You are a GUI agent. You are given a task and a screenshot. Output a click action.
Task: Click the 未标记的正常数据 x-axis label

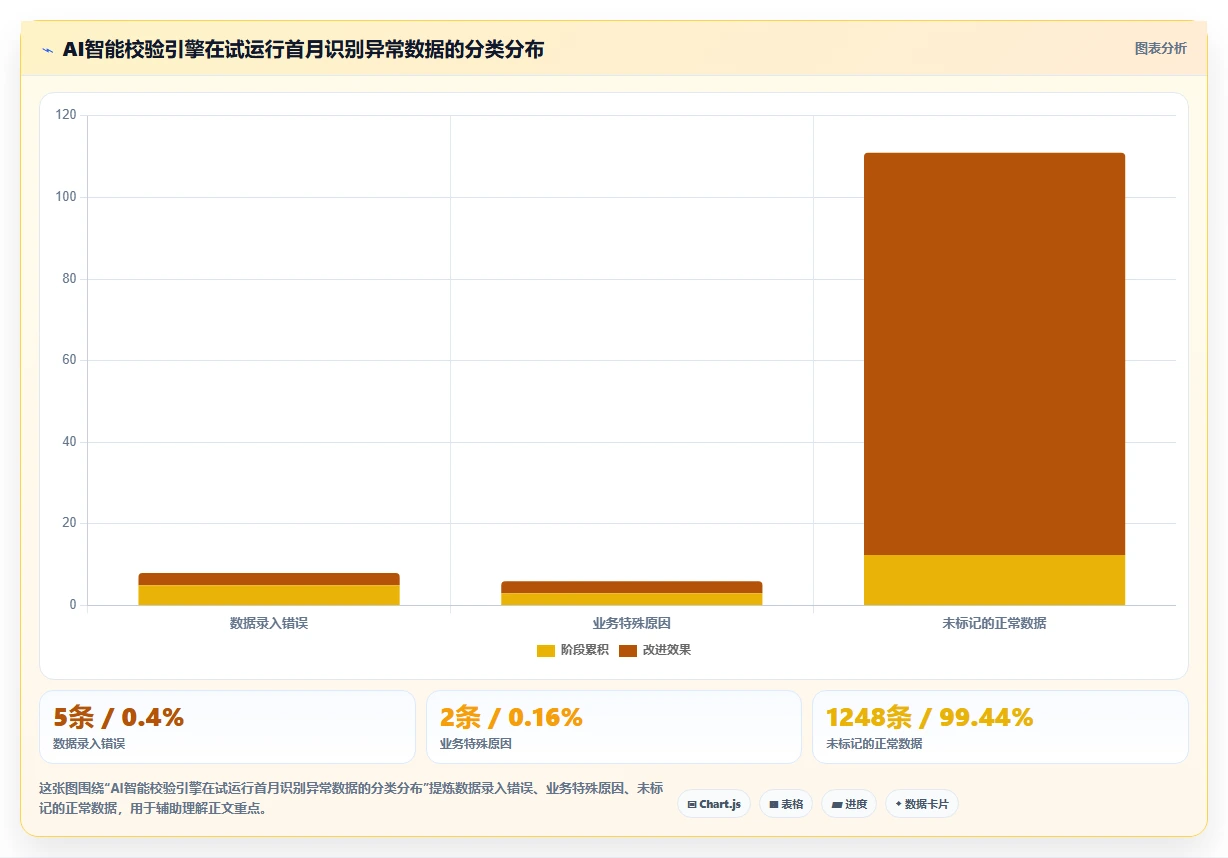point(994,623)
